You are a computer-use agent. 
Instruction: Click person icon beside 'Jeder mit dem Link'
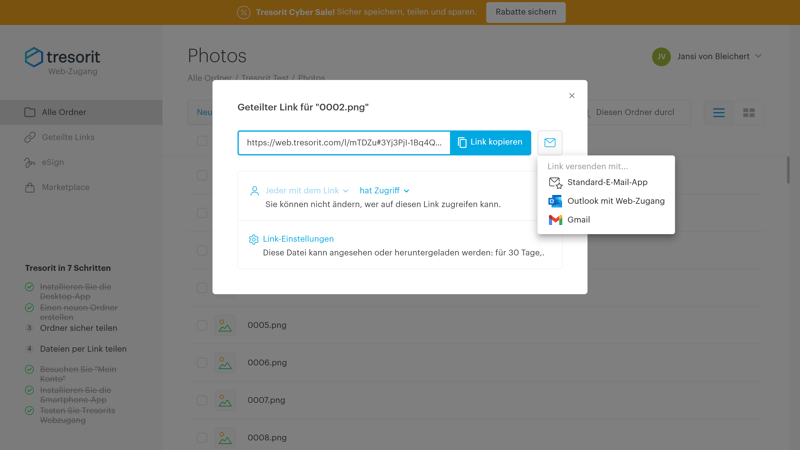[255, 191]
